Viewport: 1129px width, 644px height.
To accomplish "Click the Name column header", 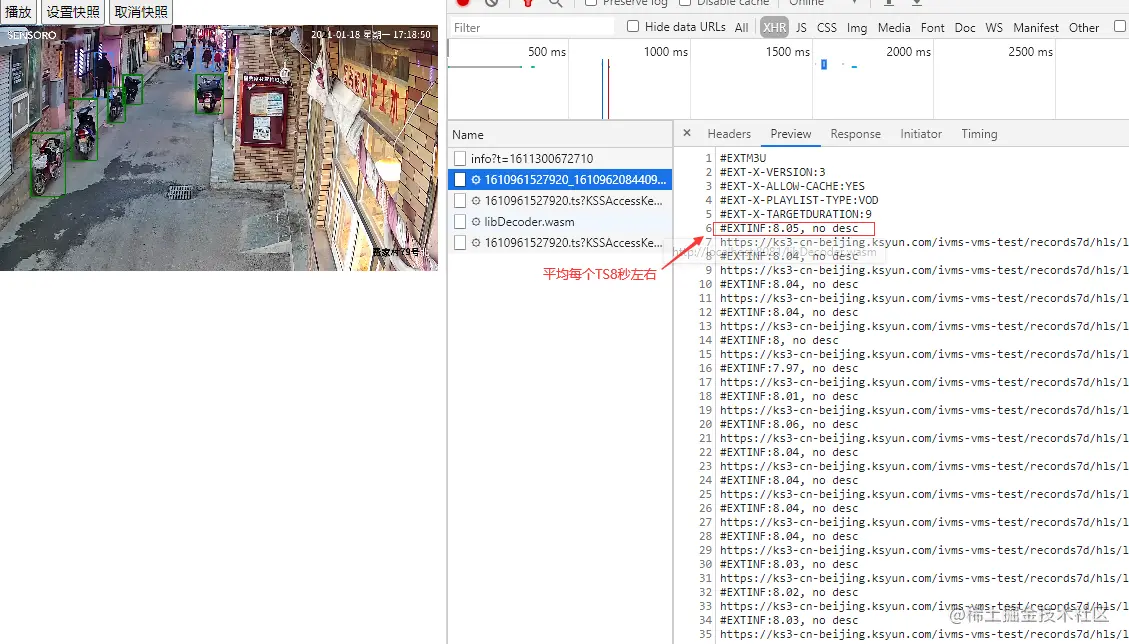I will point(560,135).
